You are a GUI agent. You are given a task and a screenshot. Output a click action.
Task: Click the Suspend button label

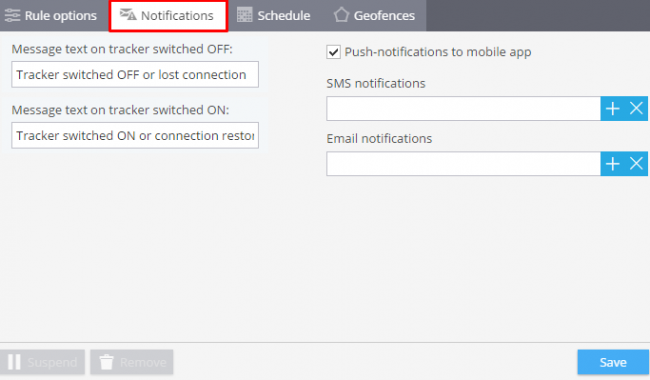pyautogui.click(x=52, y=363)
